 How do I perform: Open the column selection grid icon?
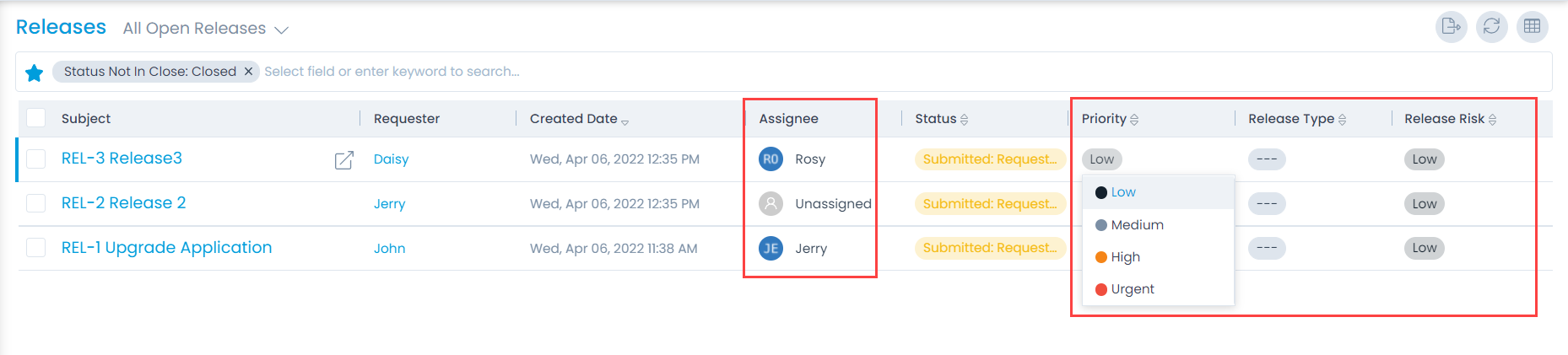tap(1532, 27)
